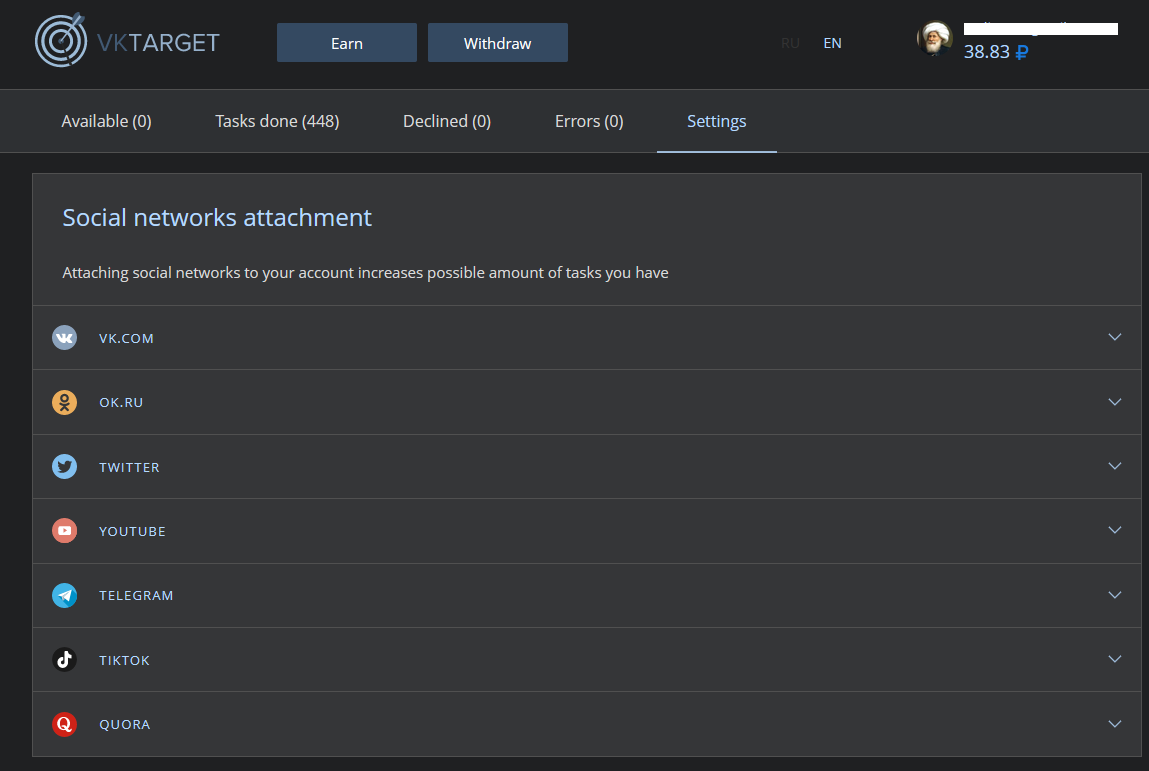Click the VKTARGET brand name text
The width and height of the screenshot is (1149, 771).
(x=158, y=43)
